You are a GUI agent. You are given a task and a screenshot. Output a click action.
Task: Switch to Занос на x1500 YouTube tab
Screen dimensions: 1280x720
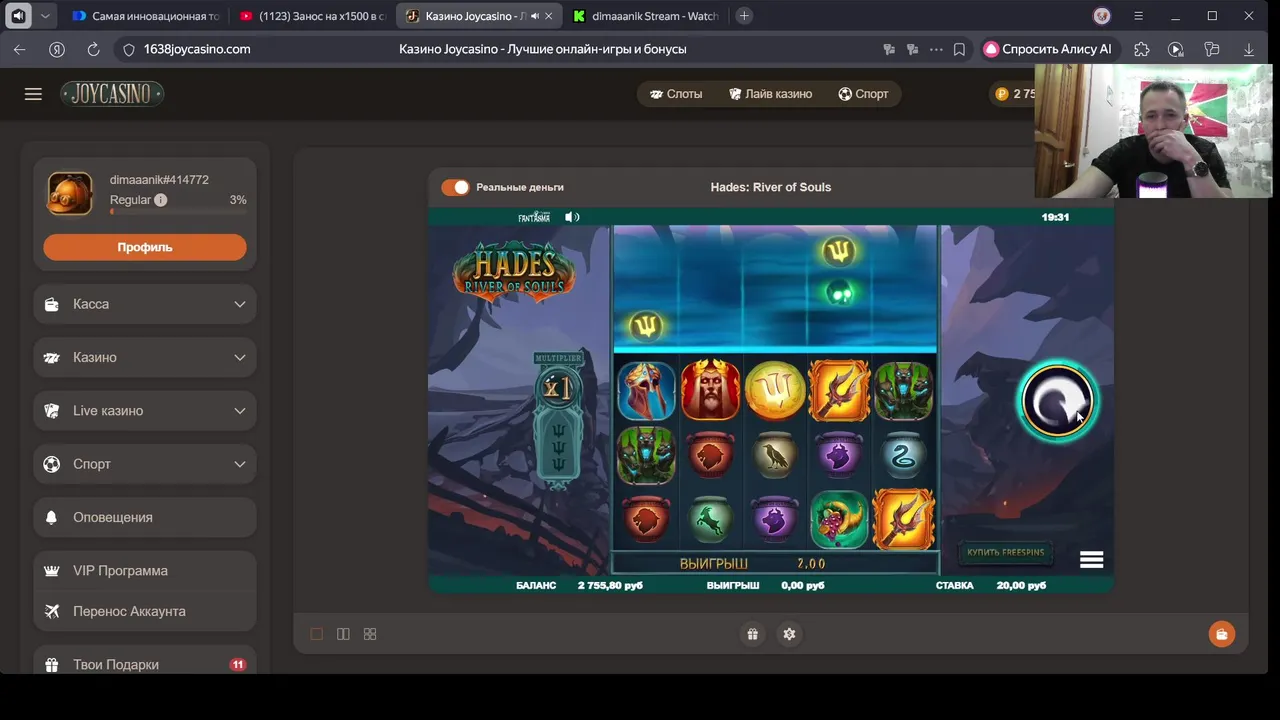tap(313, 16)
